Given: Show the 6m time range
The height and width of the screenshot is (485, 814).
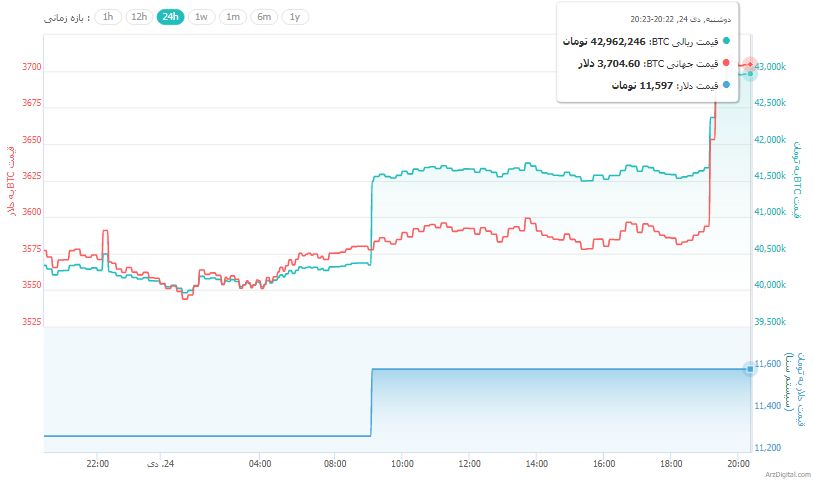Looking at the screenshot, I should point(264,17).
